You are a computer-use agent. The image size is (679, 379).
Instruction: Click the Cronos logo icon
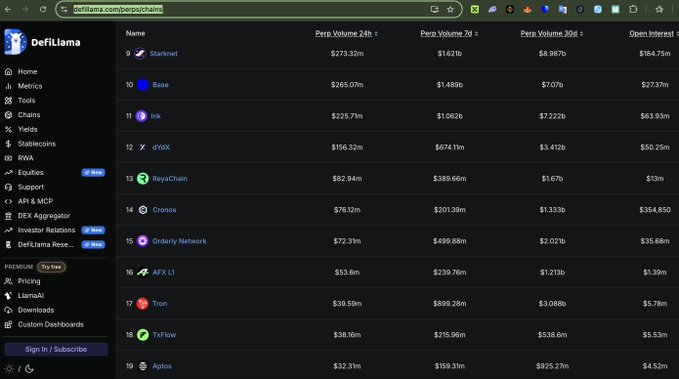[x=142, y=210]
